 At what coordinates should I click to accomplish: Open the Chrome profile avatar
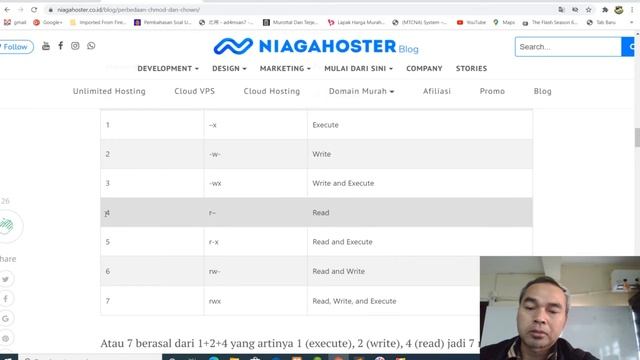pyautogui.click(x=619, y=10)
